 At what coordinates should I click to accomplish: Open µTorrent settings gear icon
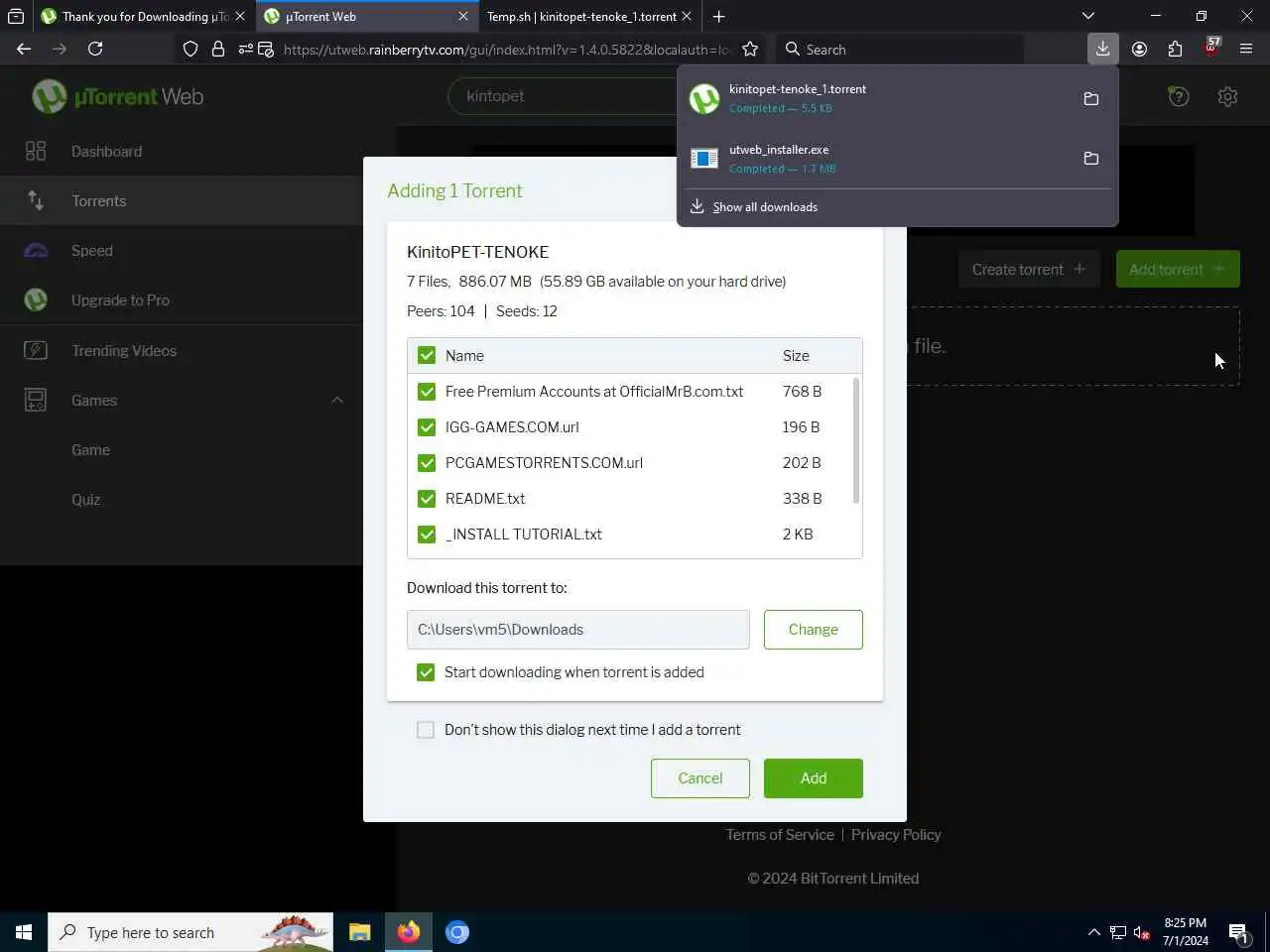(1227, 96)
